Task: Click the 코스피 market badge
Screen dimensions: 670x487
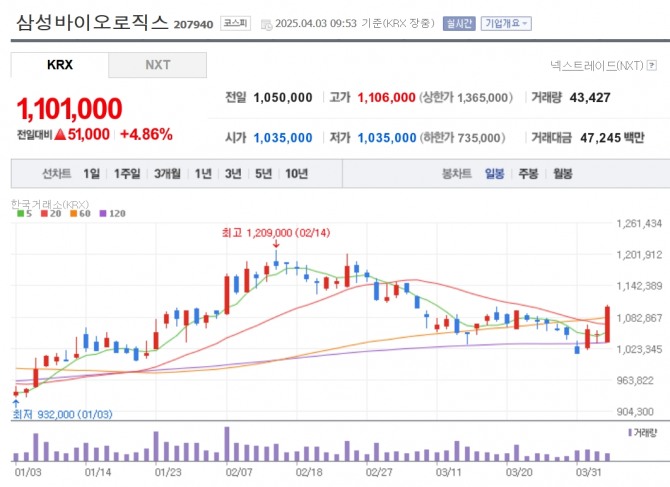Action: (235, 23)
